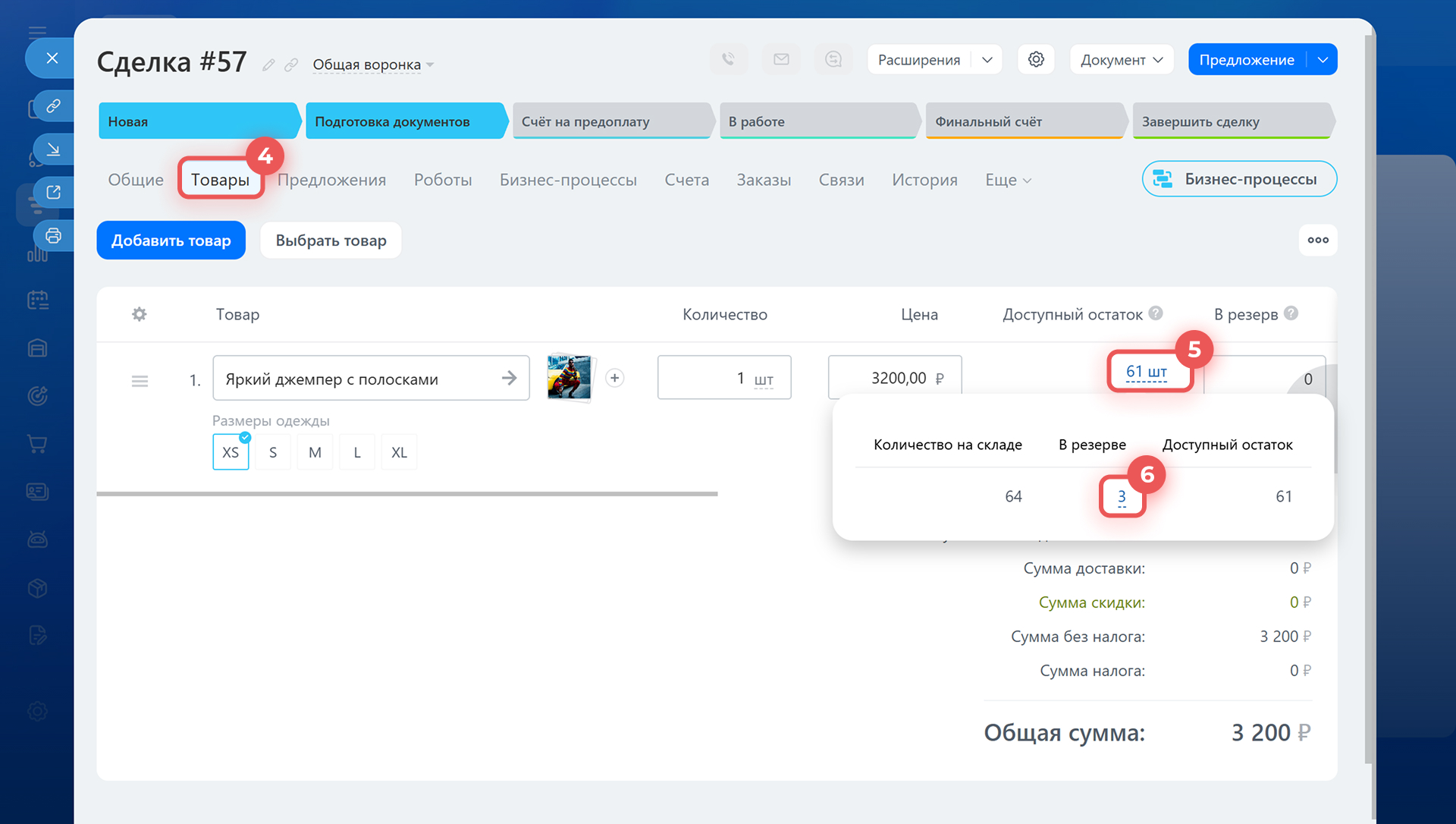
Task: Click the 61 шт available stock link
Action: (x=1146, y=372)
